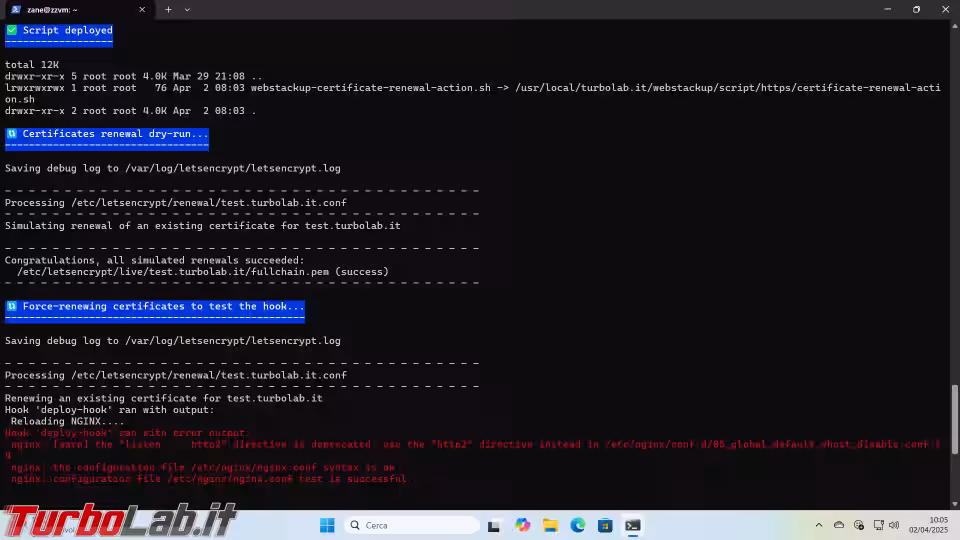Open Microsoft Store from the taskbar
Screen dimensions: 960x540
(606, 525)
